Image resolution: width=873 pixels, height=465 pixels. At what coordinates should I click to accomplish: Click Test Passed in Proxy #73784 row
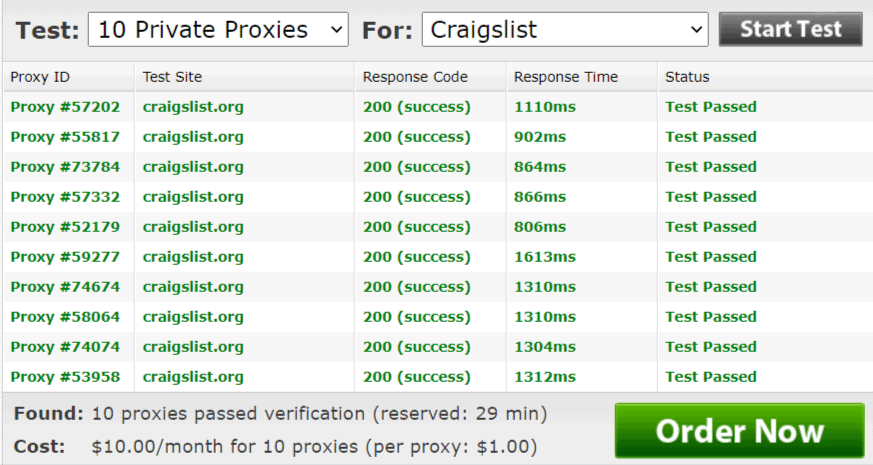point(711,167)
